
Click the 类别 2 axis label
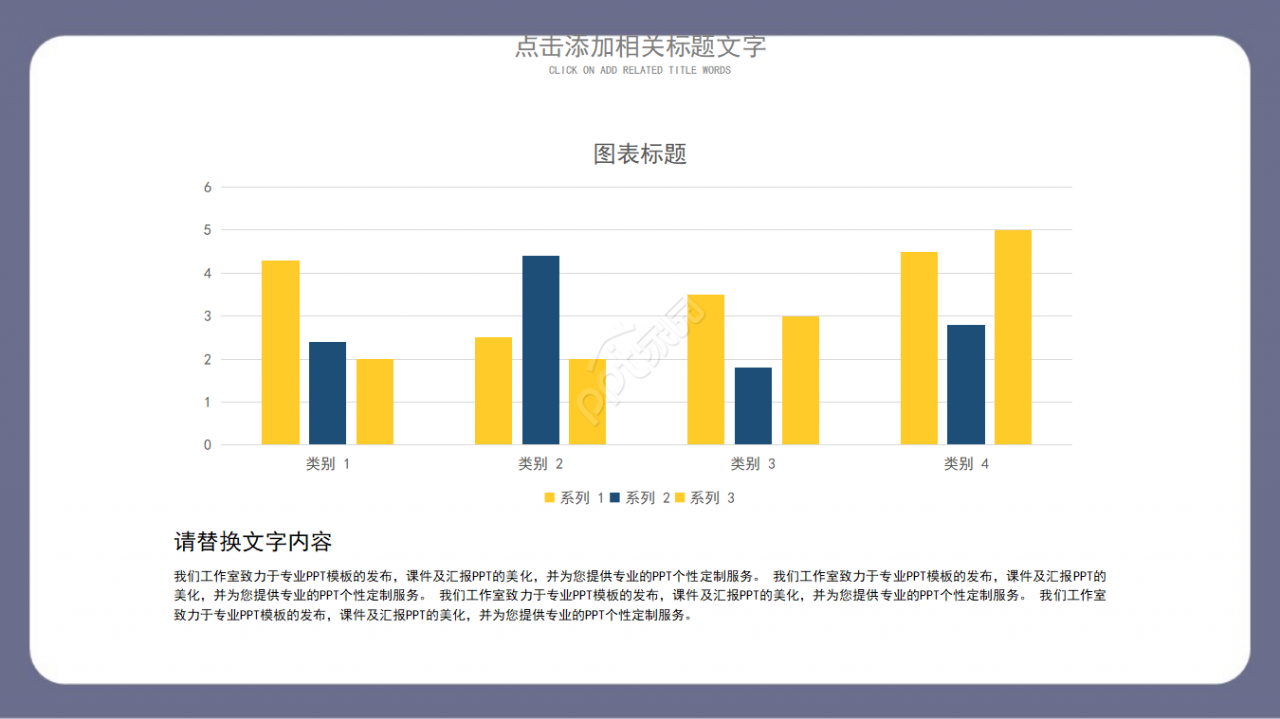(x=541, y=464)
